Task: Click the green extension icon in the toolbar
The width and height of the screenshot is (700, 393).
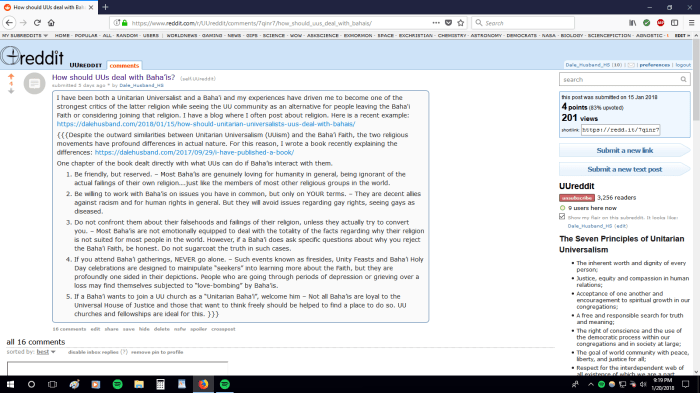Action: coord(646,23)
